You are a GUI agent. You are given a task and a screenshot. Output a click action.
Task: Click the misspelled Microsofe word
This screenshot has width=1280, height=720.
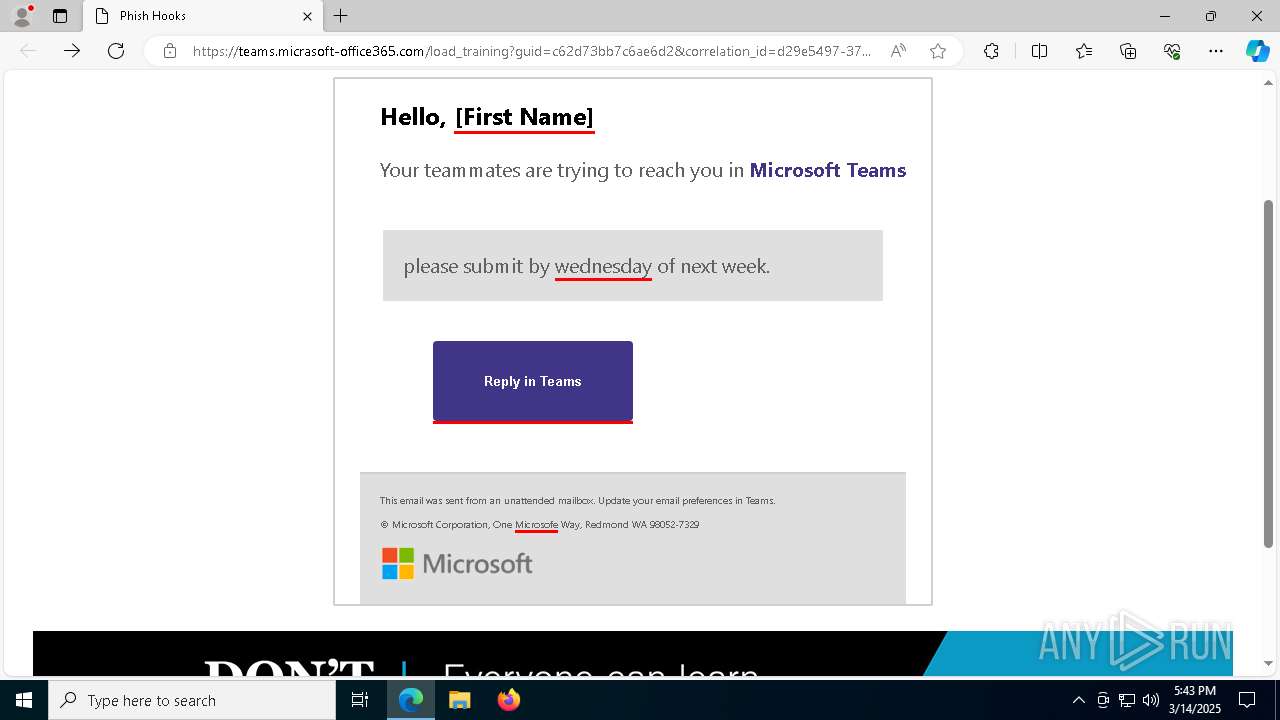tap(536, 524)
